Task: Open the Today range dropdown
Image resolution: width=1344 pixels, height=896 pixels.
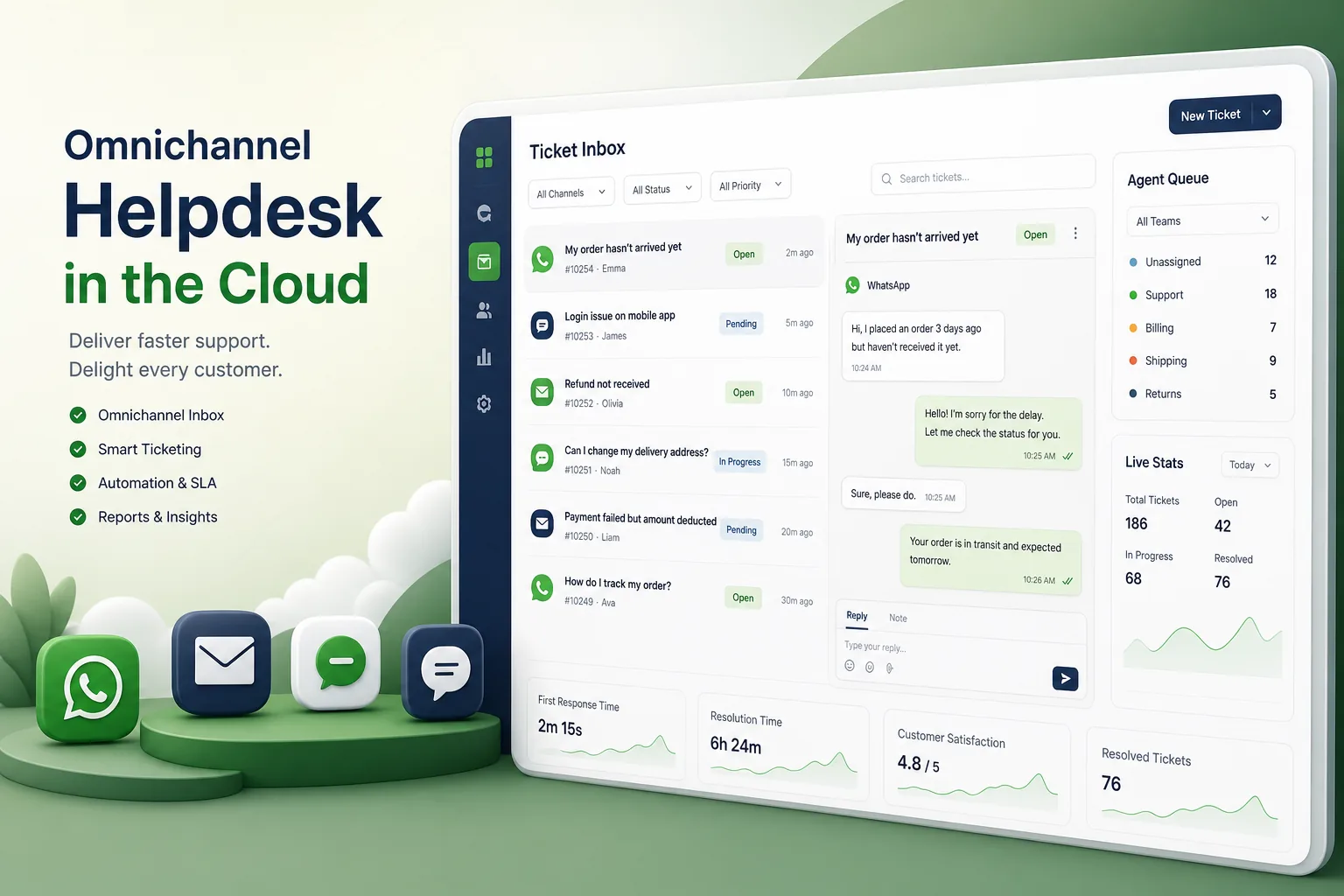Action: coord(1249,465)
